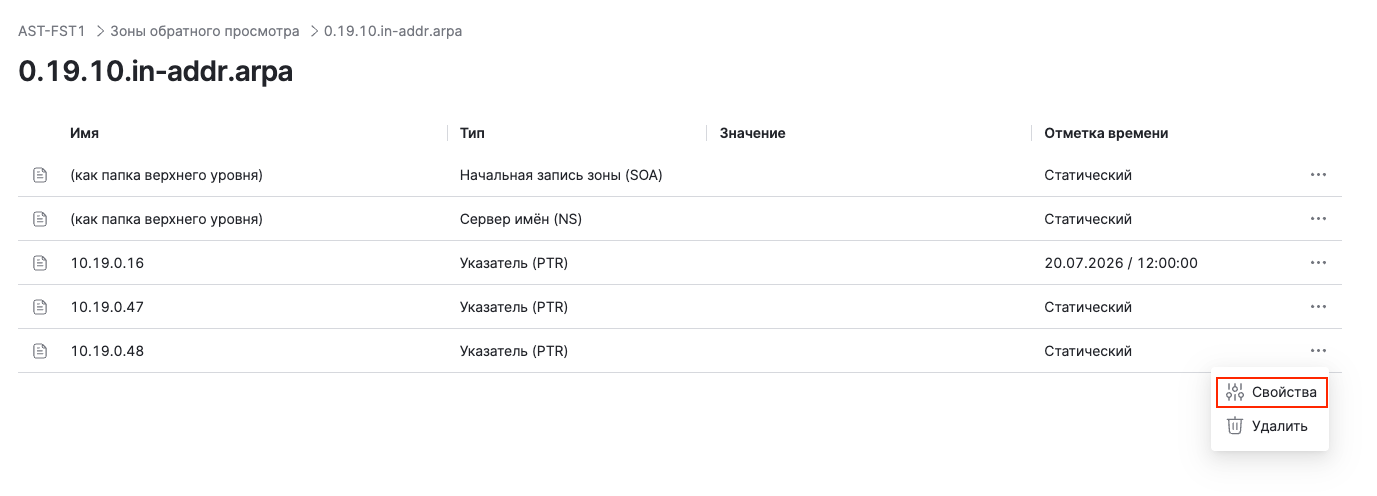
Task: Click the trash icon next to Удалить
Action: pyautogui.click(x=1235, y=426)
